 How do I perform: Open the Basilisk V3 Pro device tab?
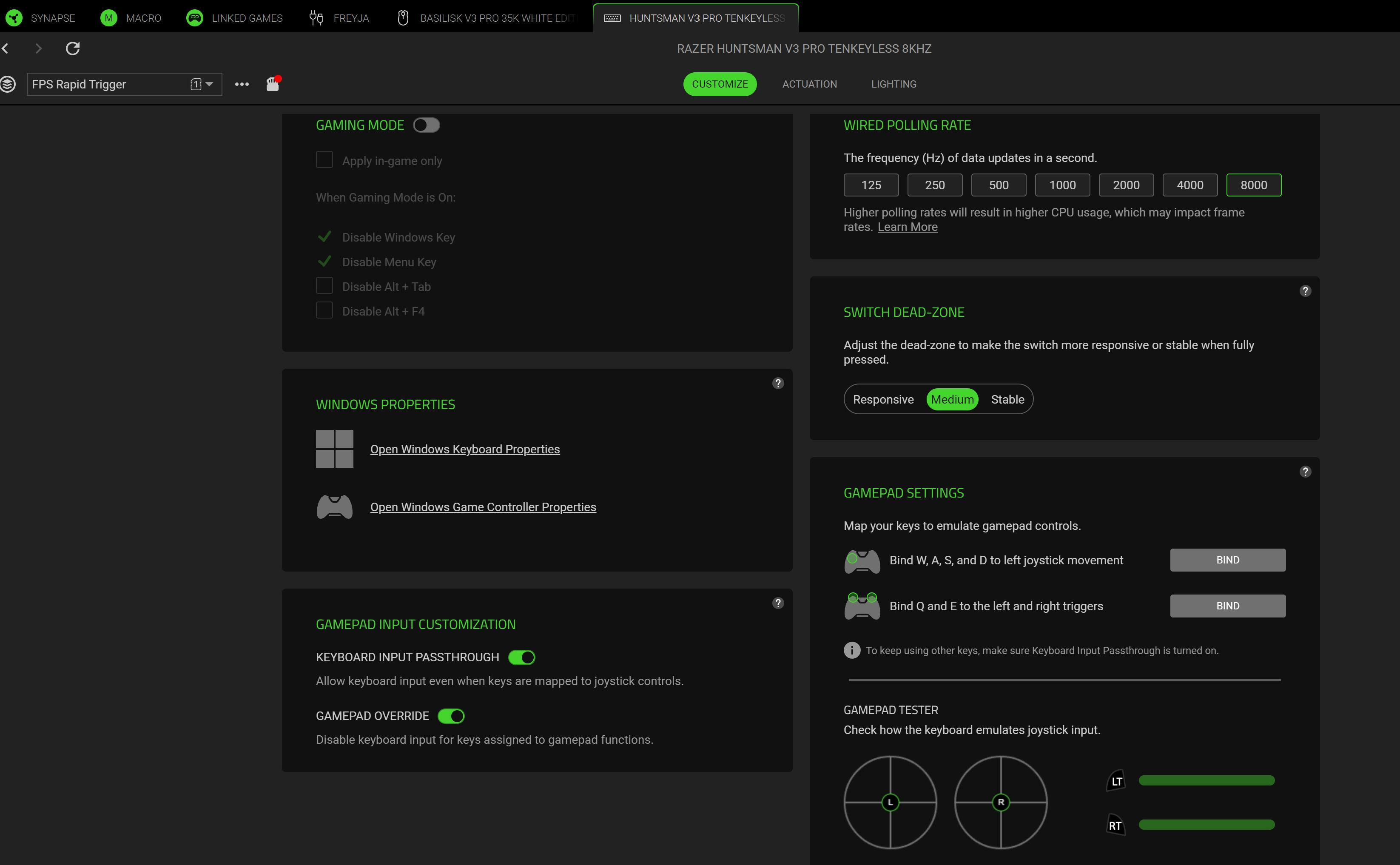pos(487,18)
